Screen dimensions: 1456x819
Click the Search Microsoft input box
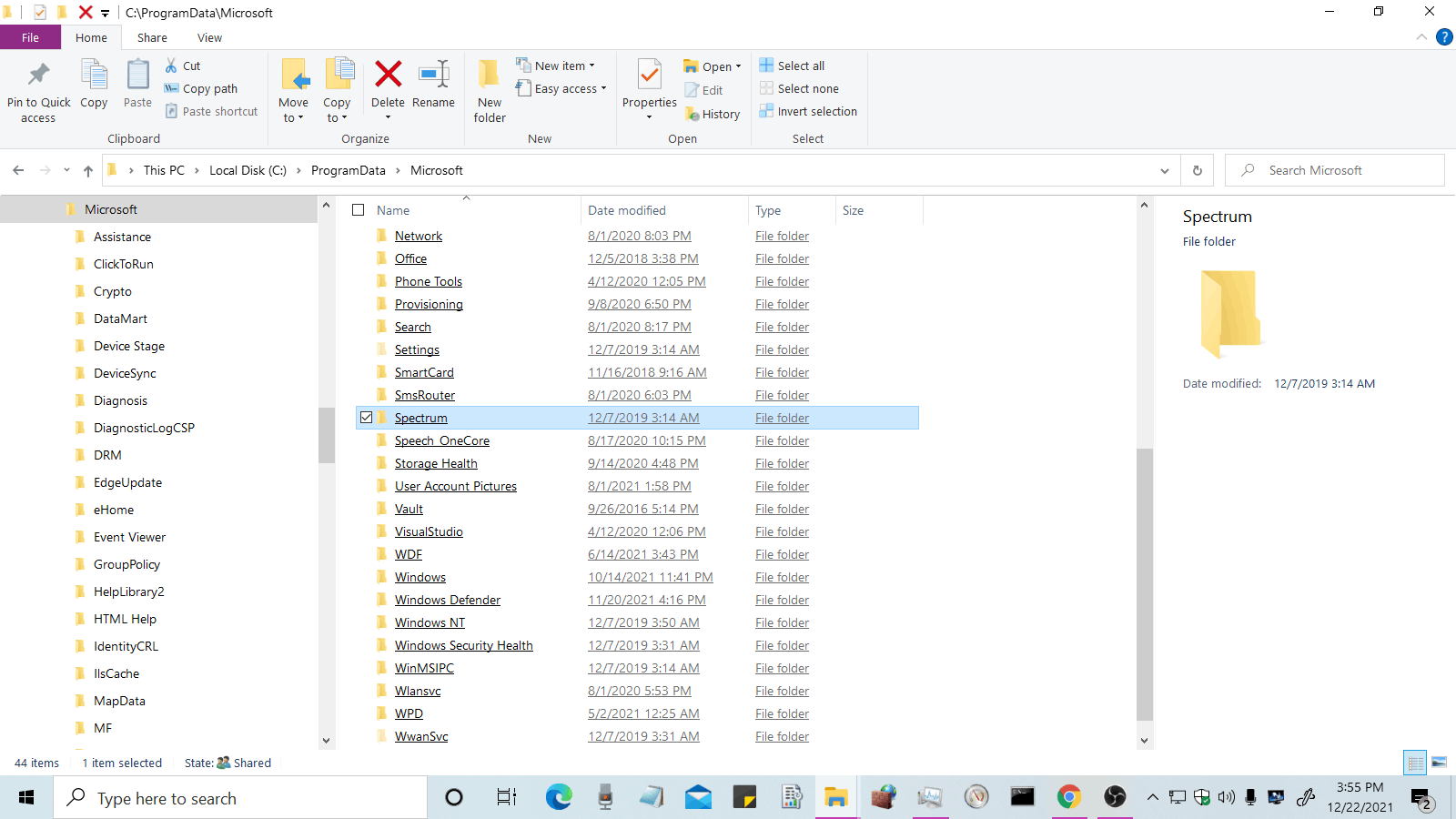1334,170
